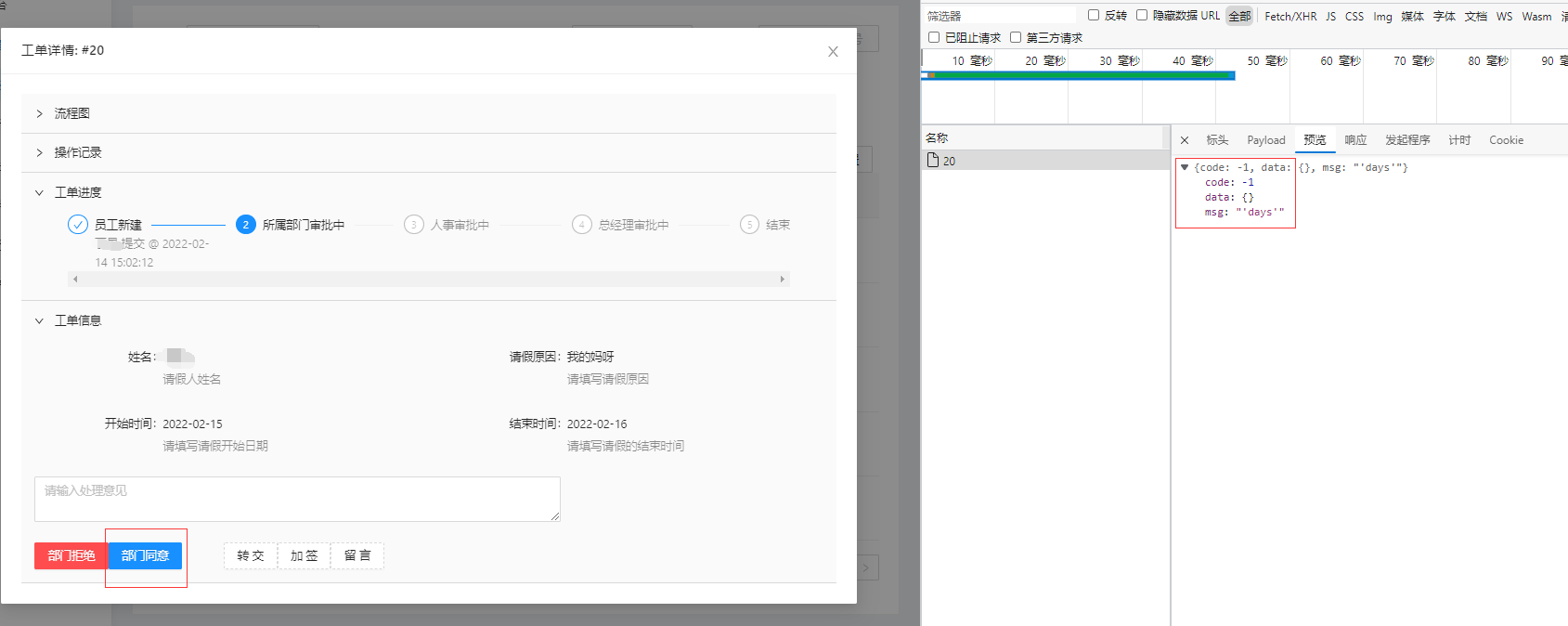Click the document icon of request 20
The height and width of the screenshot is (626, 1568).
[933, 160]
